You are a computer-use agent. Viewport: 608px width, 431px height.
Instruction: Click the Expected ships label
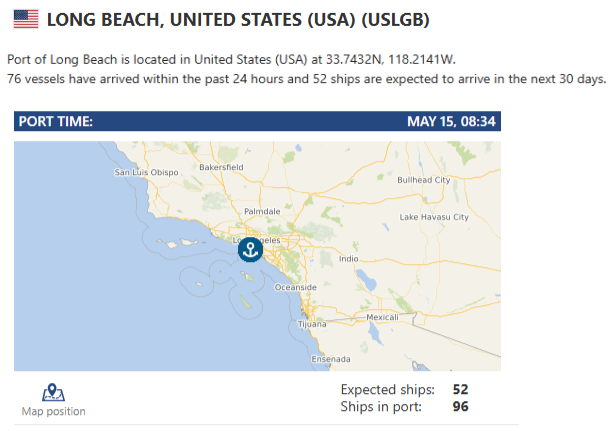pos(388,390)
